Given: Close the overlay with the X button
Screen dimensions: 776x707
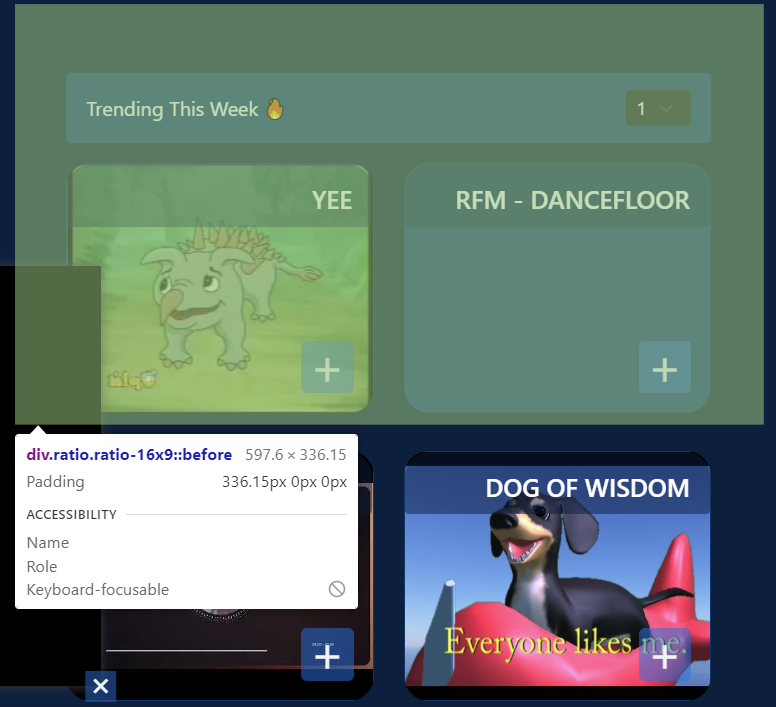Looking at the screenshot, I should (x=100, y=686).
